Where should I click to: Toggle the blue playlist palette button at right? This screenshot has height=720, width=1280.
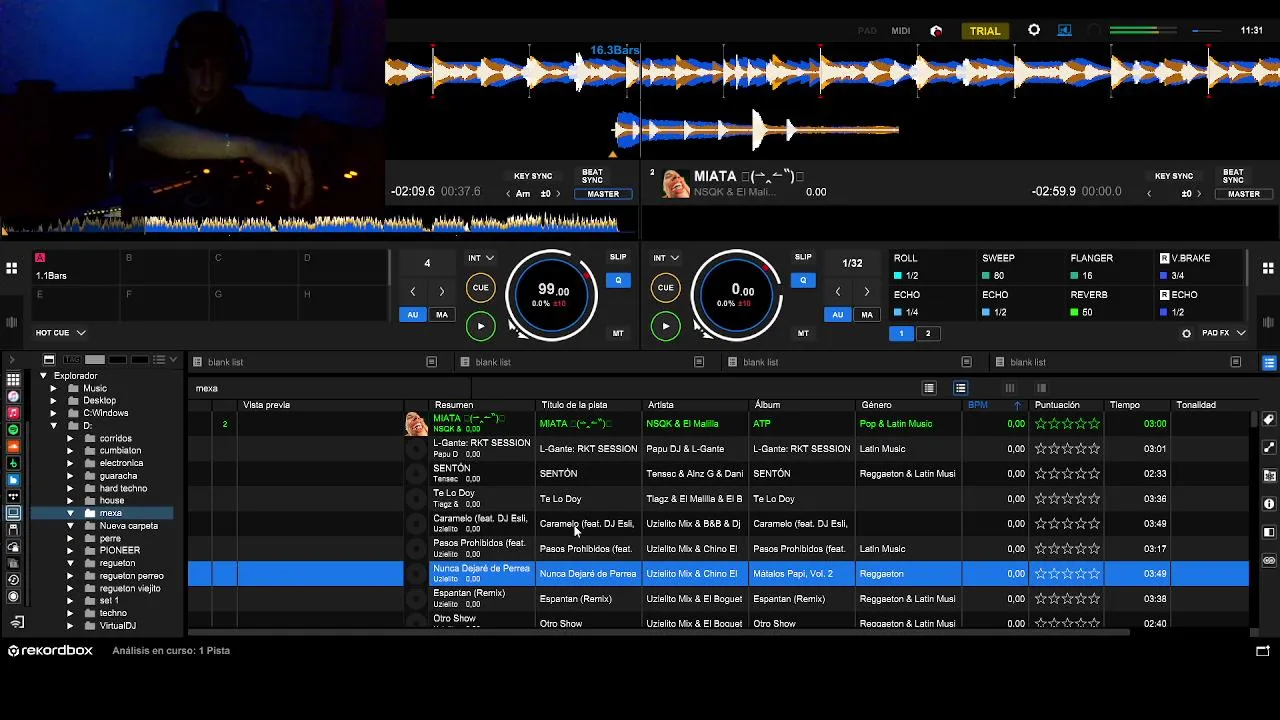point(1269,362)
